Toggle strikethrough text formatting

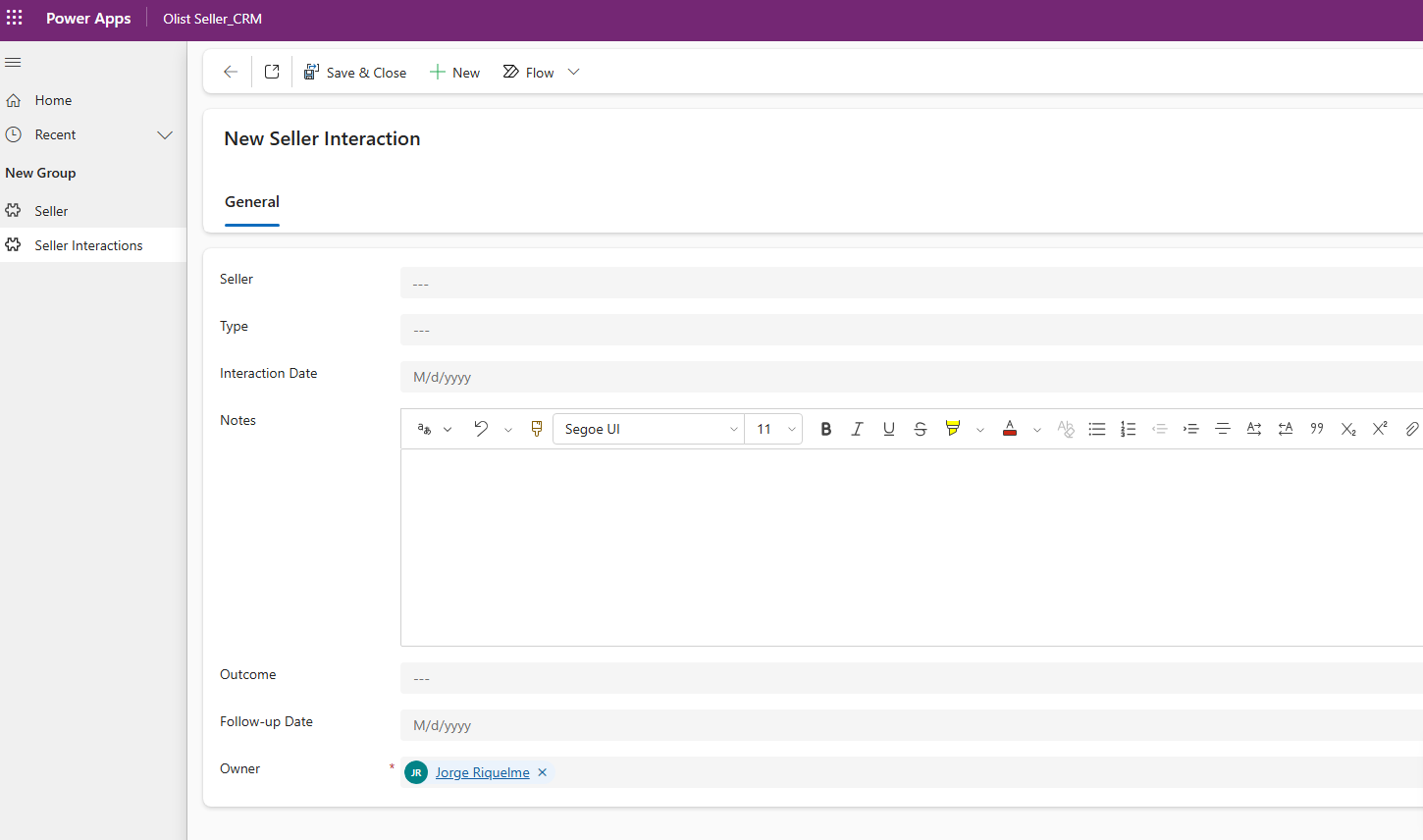pyautogui.click(x=920, y=429)
